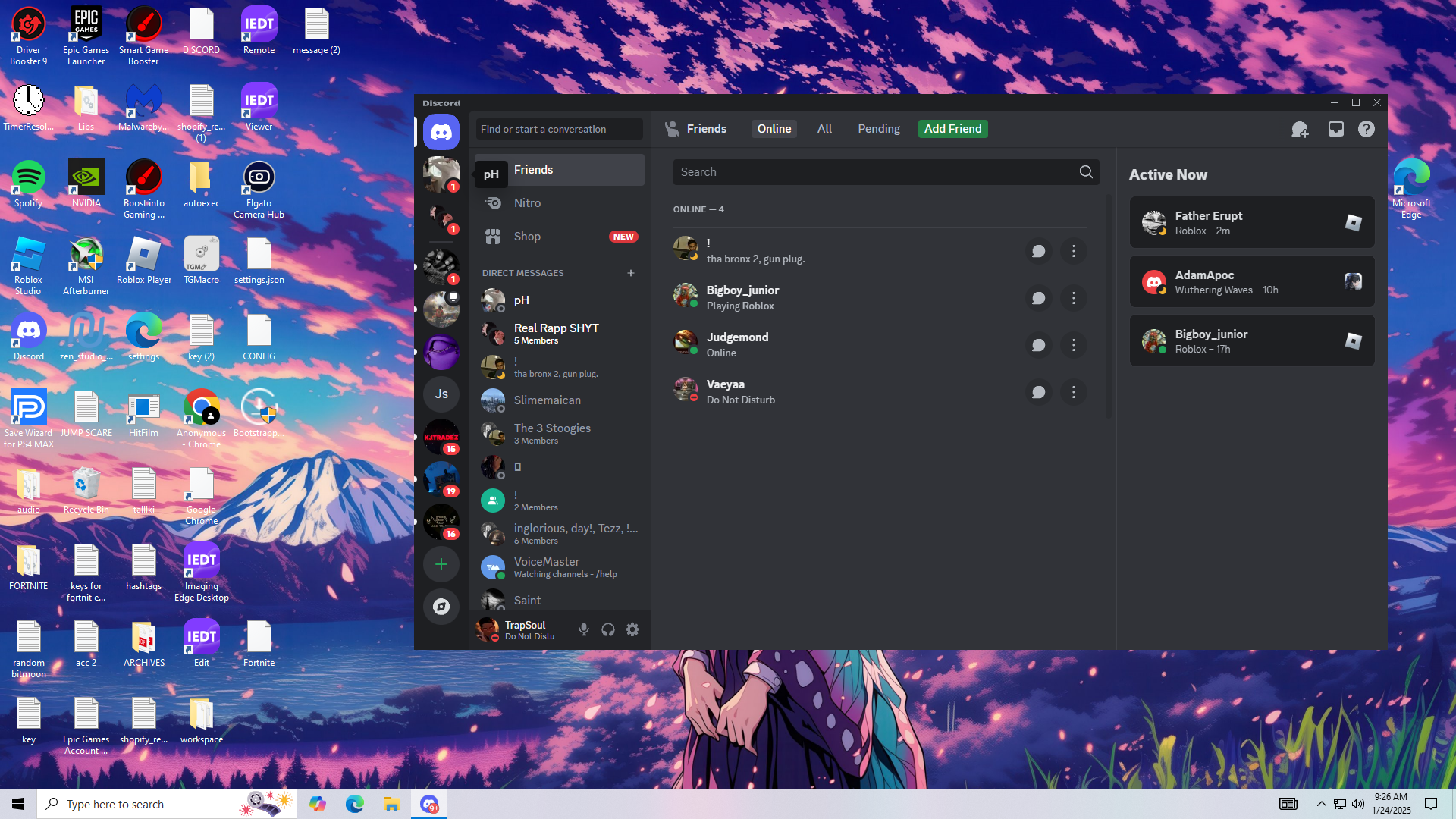1456x819 pixels.
Task: Click Explore Discoverable Servers compass icon
Action: [441, 607]
